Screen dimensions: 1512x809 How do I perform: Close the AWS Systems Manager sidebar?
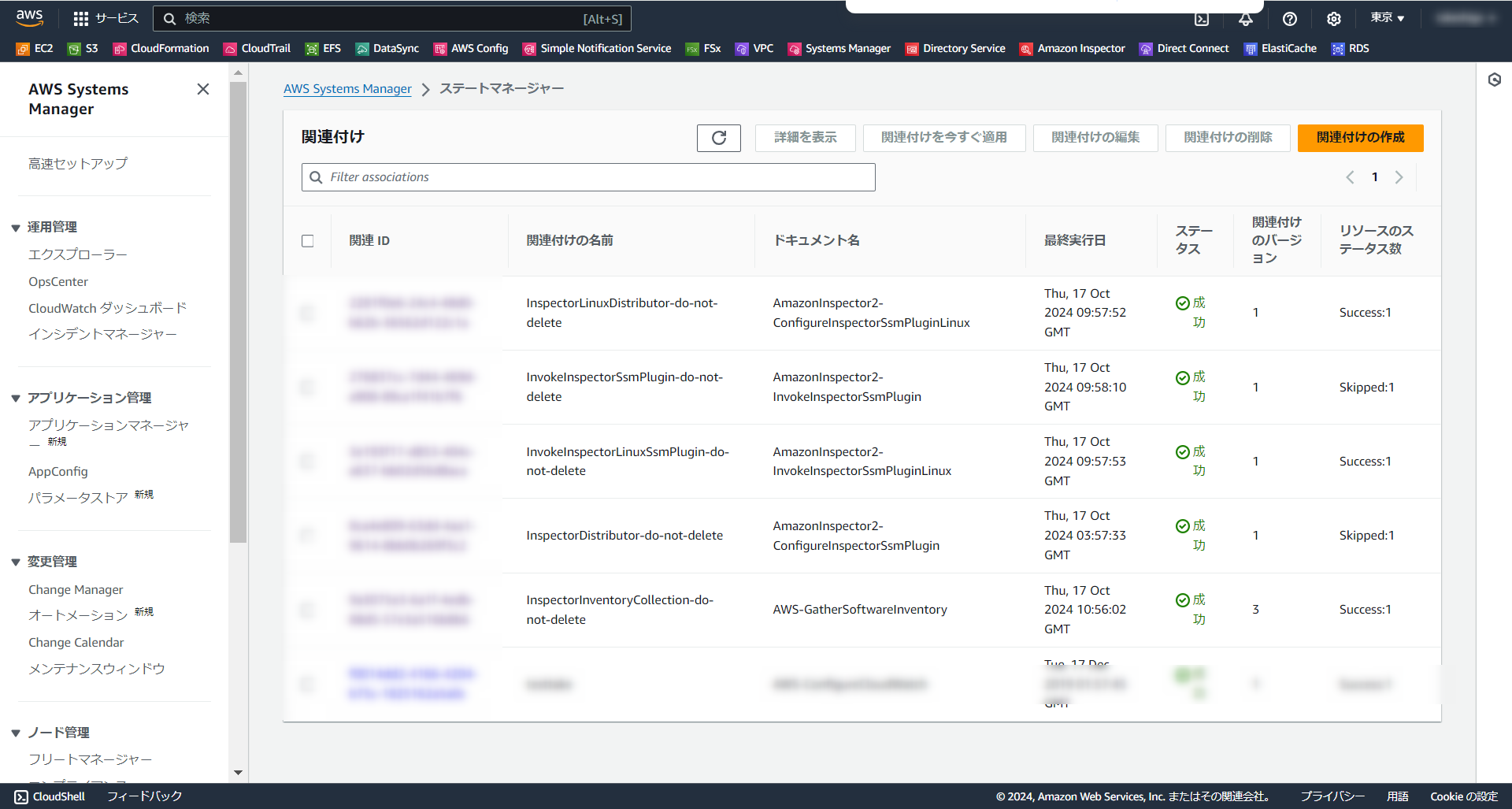203,89
